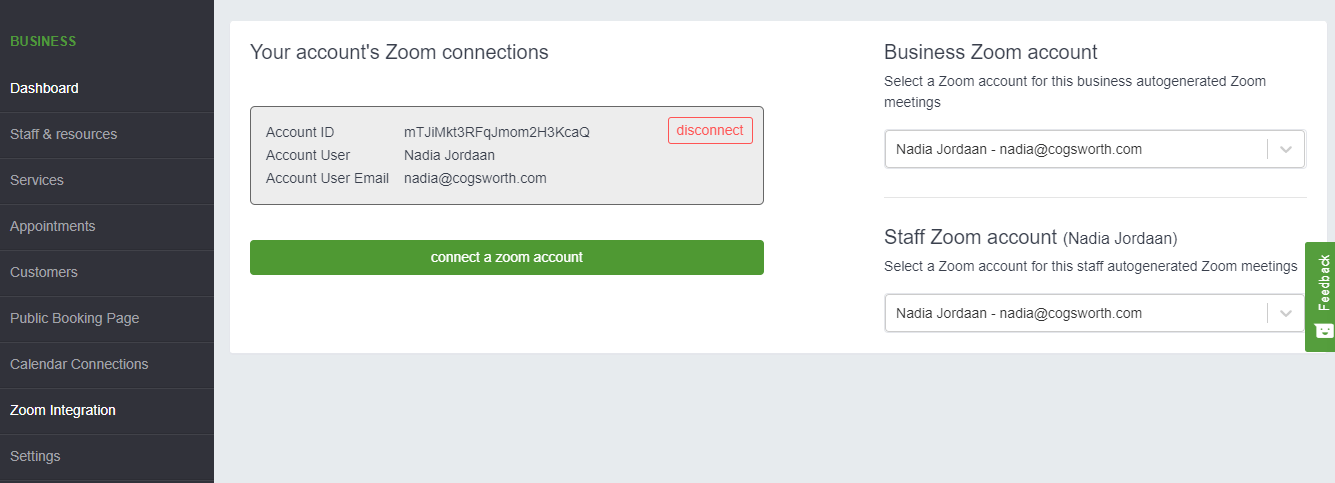Click the account email nadia@cogsworth.com in the connection box
The width and height of the screenshot is (1335, 483).
475,178
